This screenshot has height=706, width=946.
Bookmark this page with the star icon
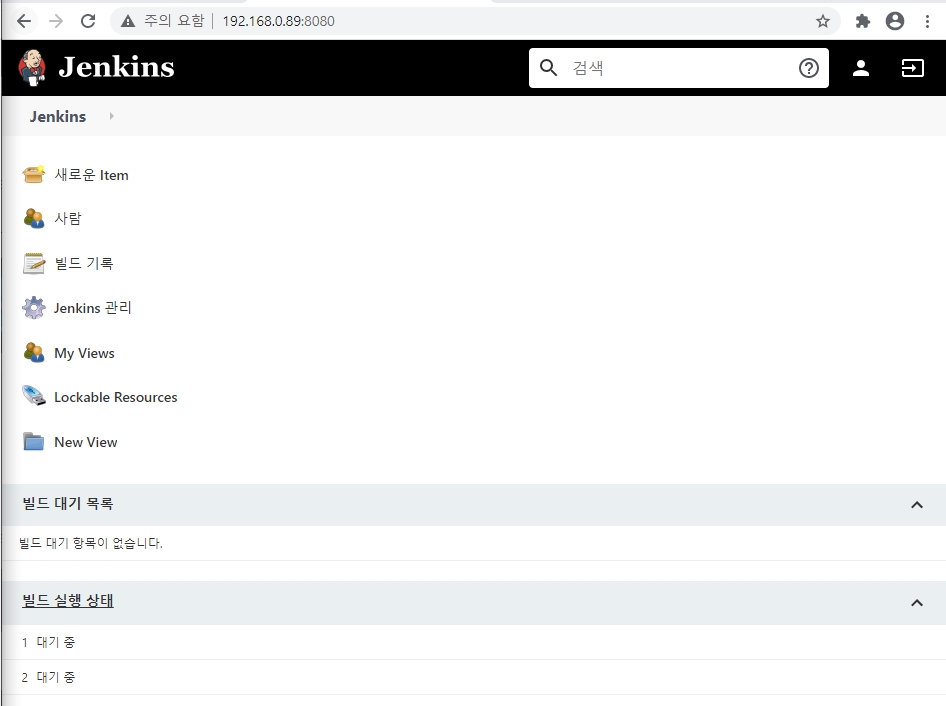click(823, 21)
